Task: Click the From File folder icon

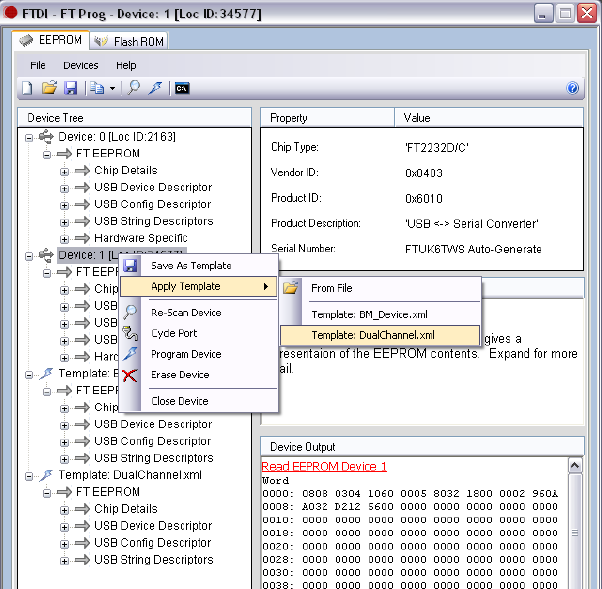Action: pyautogui.click(x=291, y=288)
